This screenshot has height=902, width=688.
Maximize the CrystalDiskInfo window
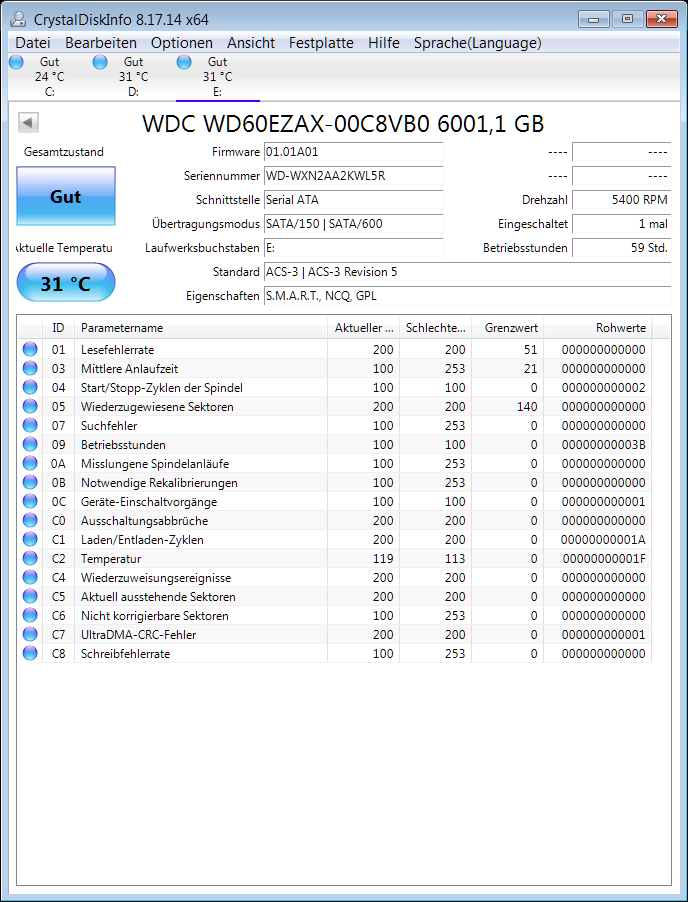pos(628,19)
